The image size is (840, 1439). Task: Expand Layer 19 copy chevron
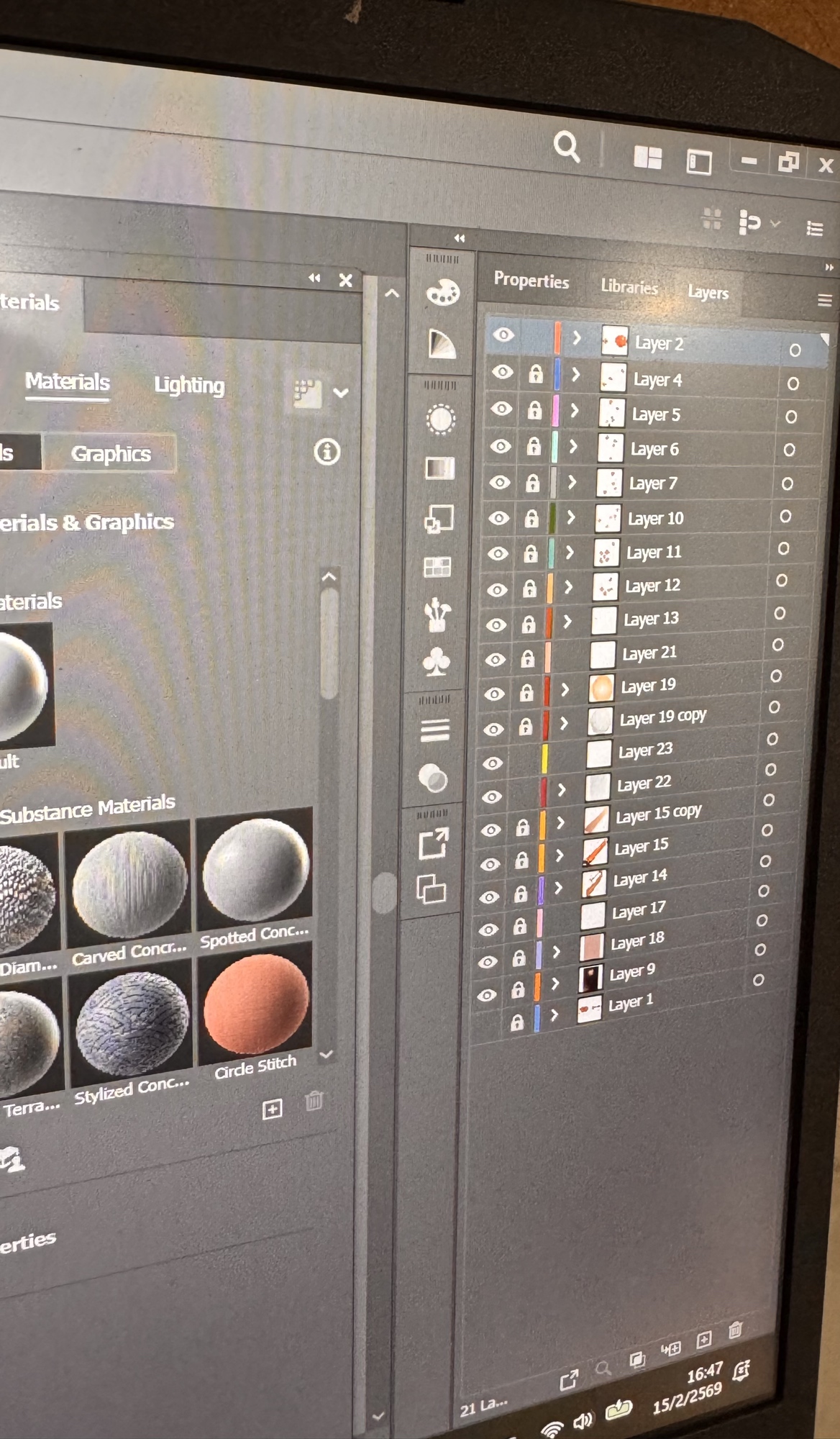coord(564,722)
